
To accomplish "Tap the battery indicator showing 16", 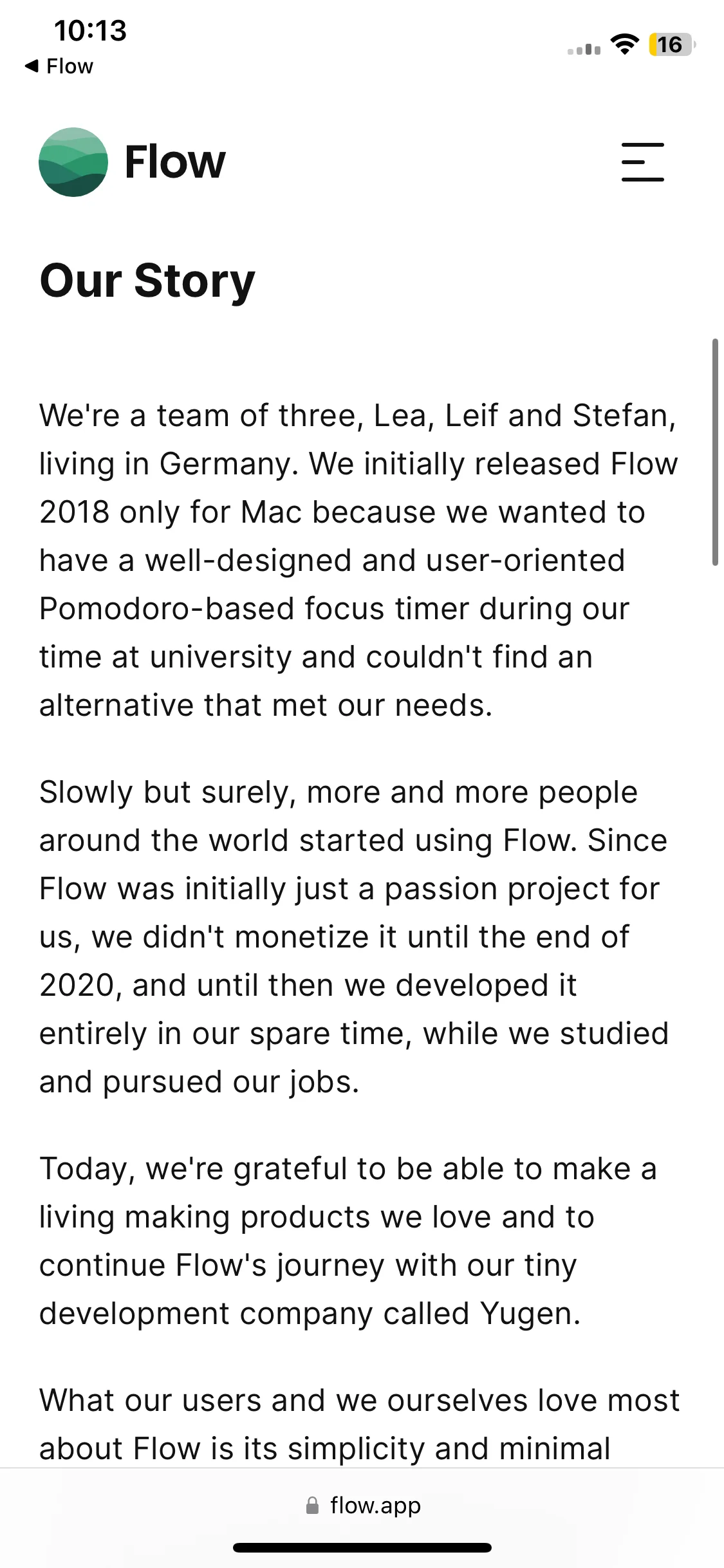I will click(x=673, y=44).
